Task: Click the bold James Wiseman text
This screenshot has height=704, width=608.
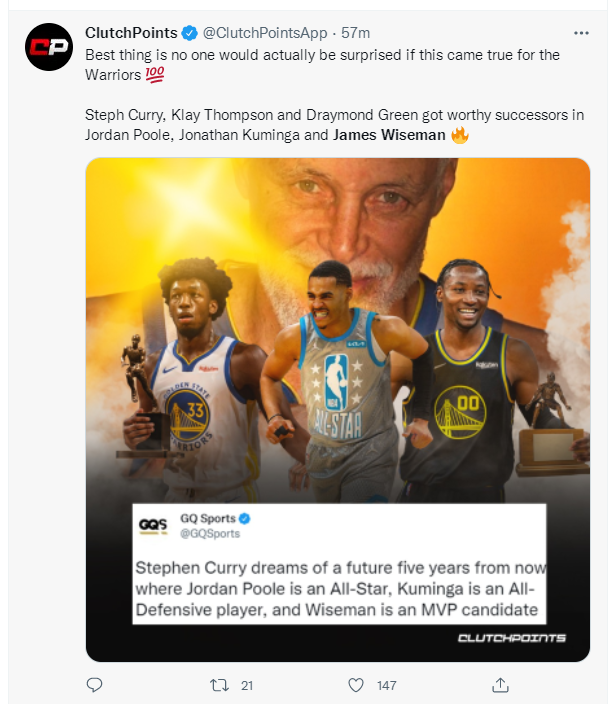Action: 389,135
